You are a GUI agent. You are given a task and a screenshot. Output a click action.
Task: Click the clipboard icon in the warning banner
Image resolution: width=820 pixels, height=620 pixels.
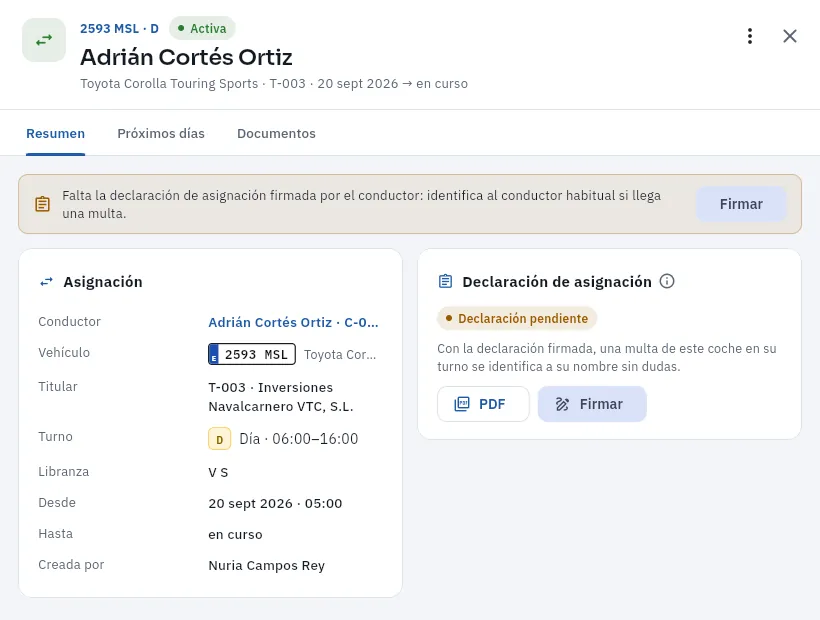[x=42, y=204]
